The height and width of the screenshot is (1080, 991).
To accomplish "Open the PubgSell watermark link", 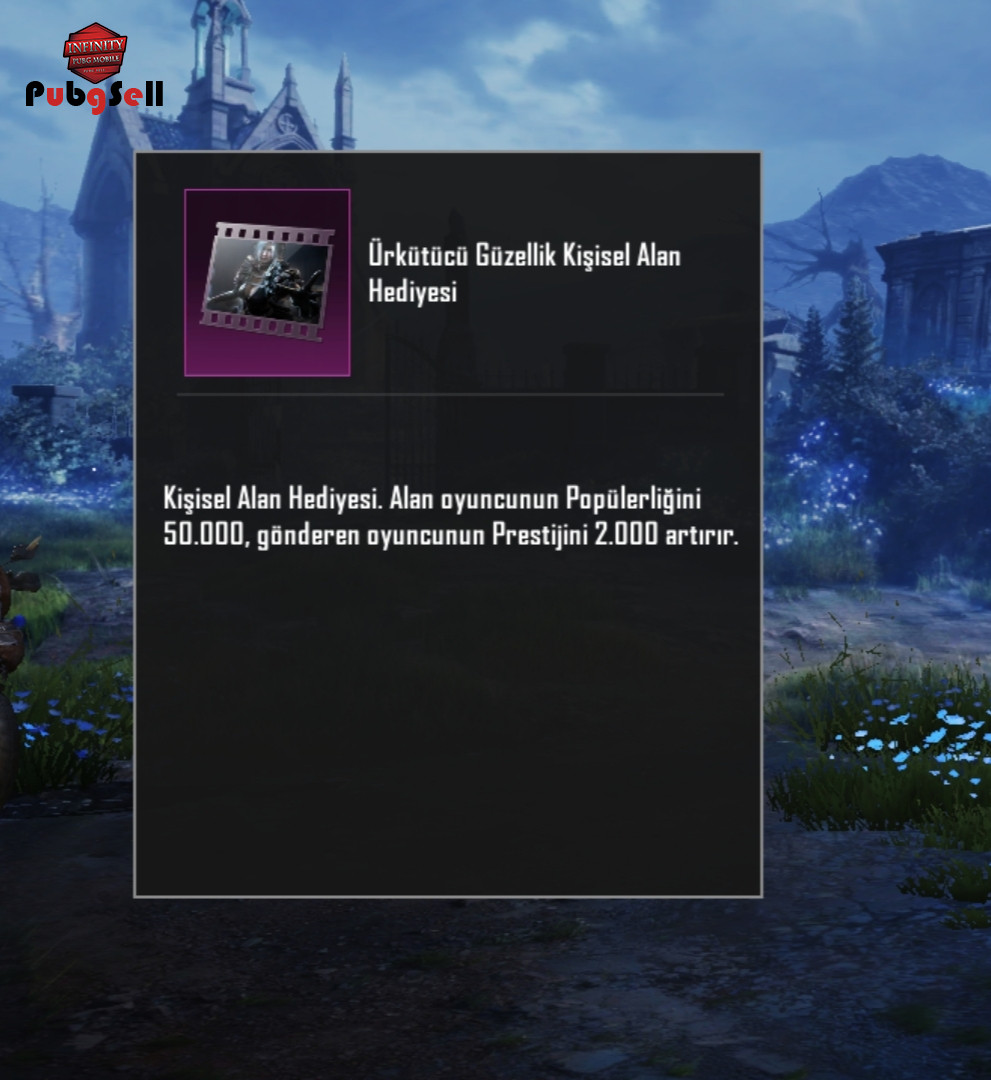I will coord(94,96).
